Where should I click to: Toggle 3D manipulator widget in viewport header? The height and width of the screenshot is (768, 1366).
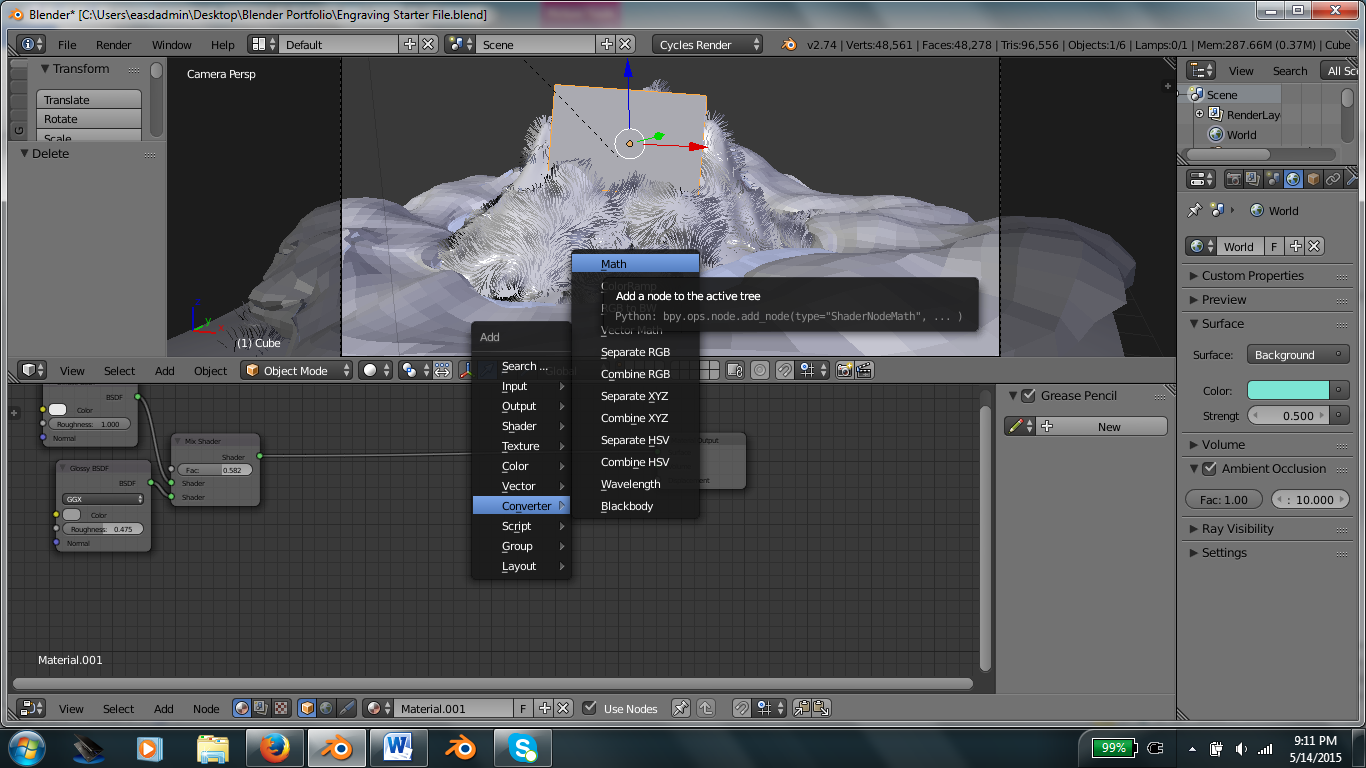click(466, 370)
